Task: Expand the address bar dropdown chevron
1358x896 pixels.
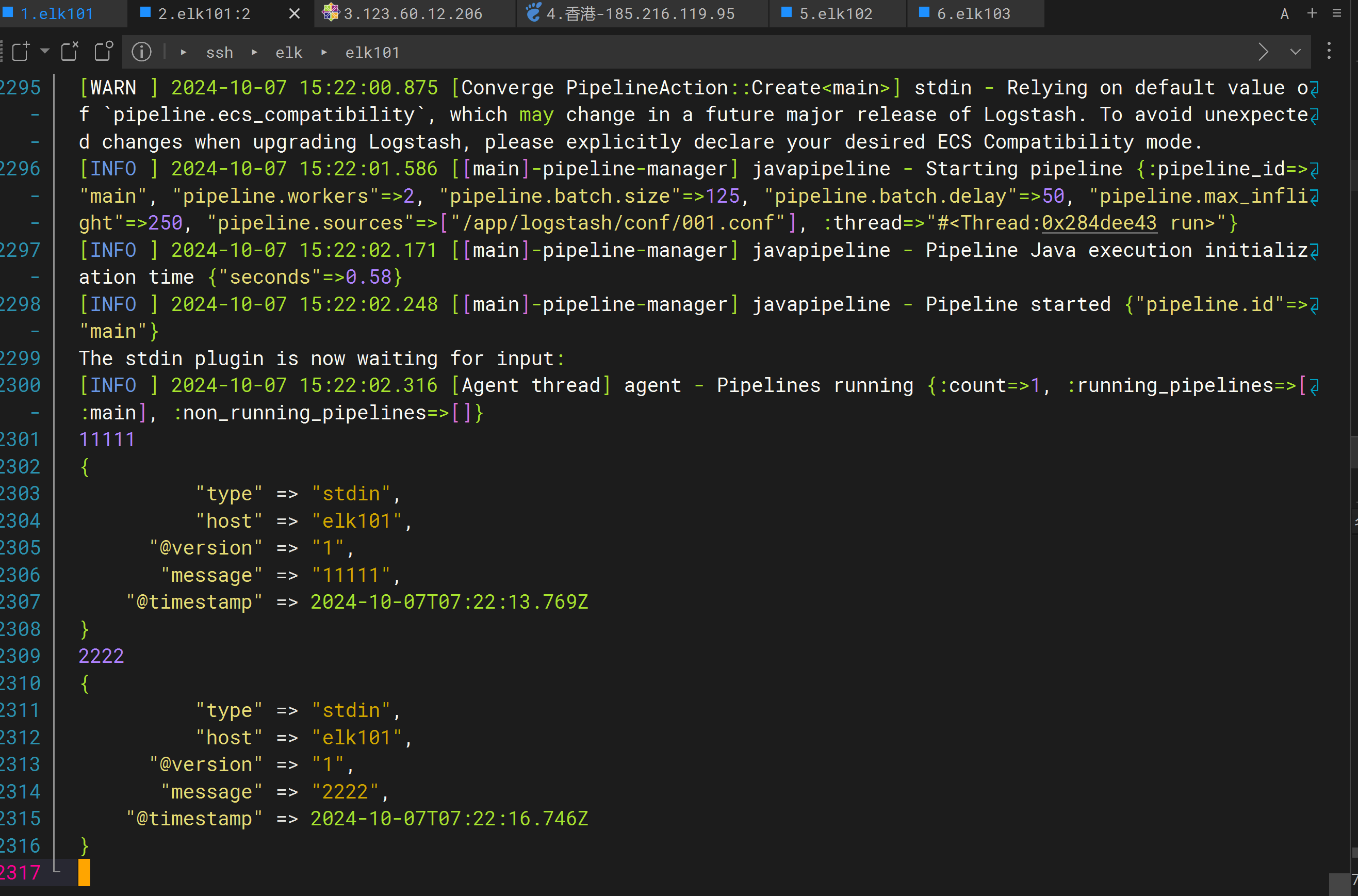Action: point(1295,52)
